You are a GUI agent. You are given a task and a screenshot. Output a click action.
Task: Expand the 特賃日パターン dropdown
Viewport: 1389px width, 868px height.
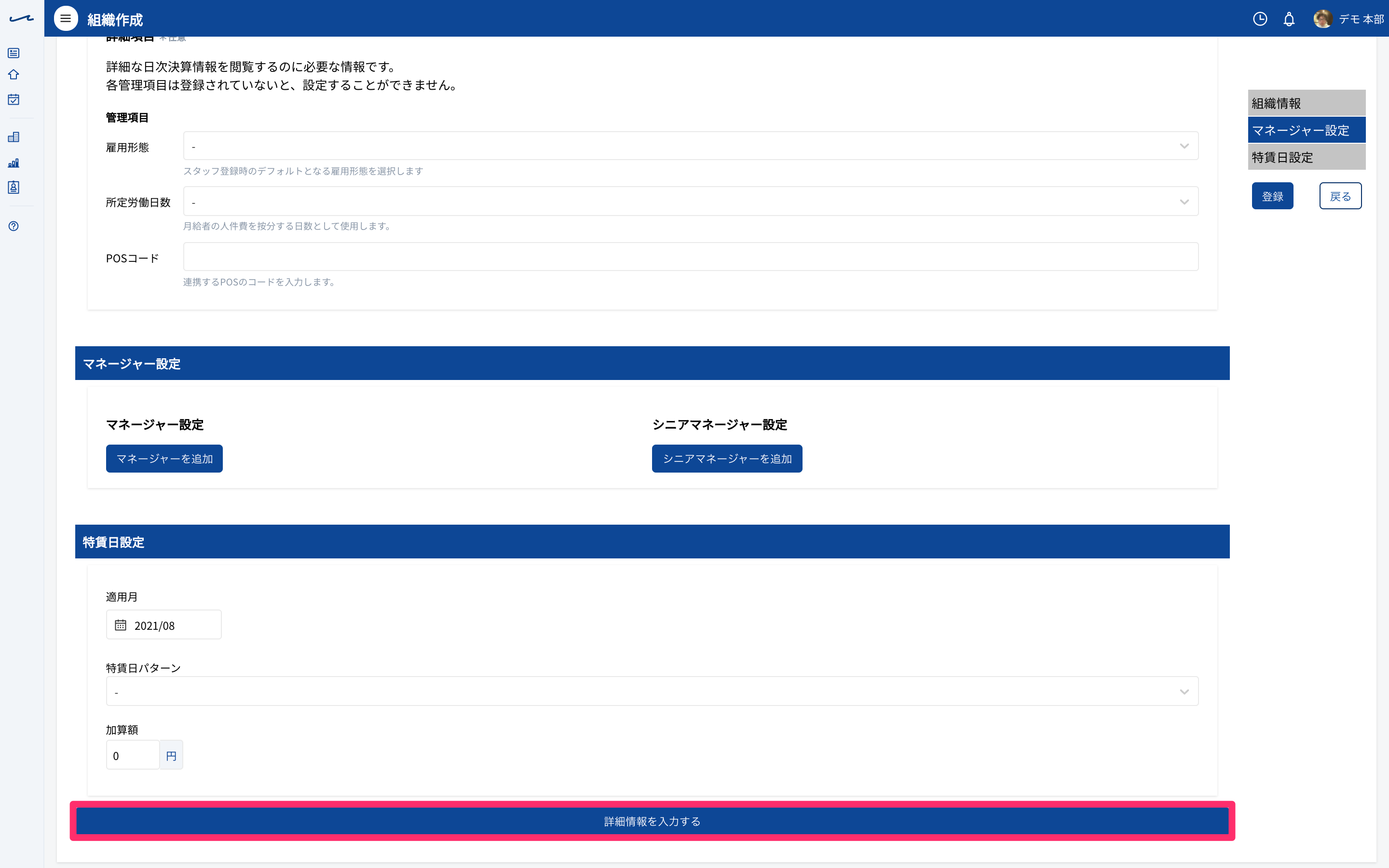coord(652,691)
